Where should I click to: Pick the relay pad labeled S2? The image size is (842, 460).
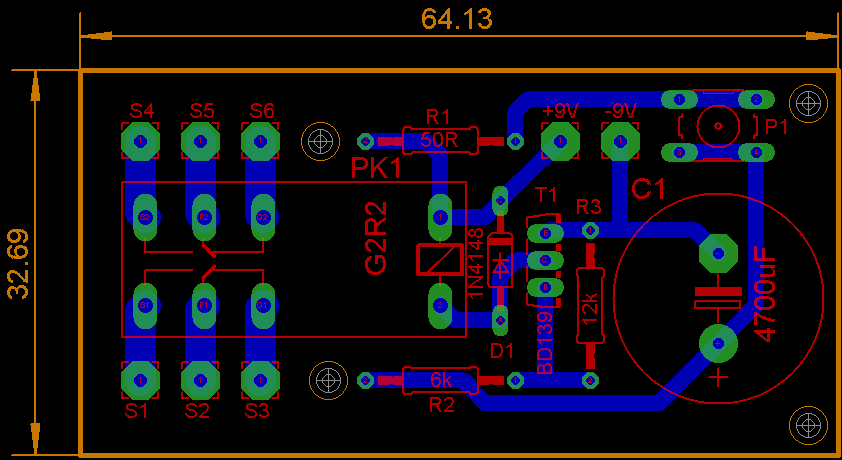point(144,217)
